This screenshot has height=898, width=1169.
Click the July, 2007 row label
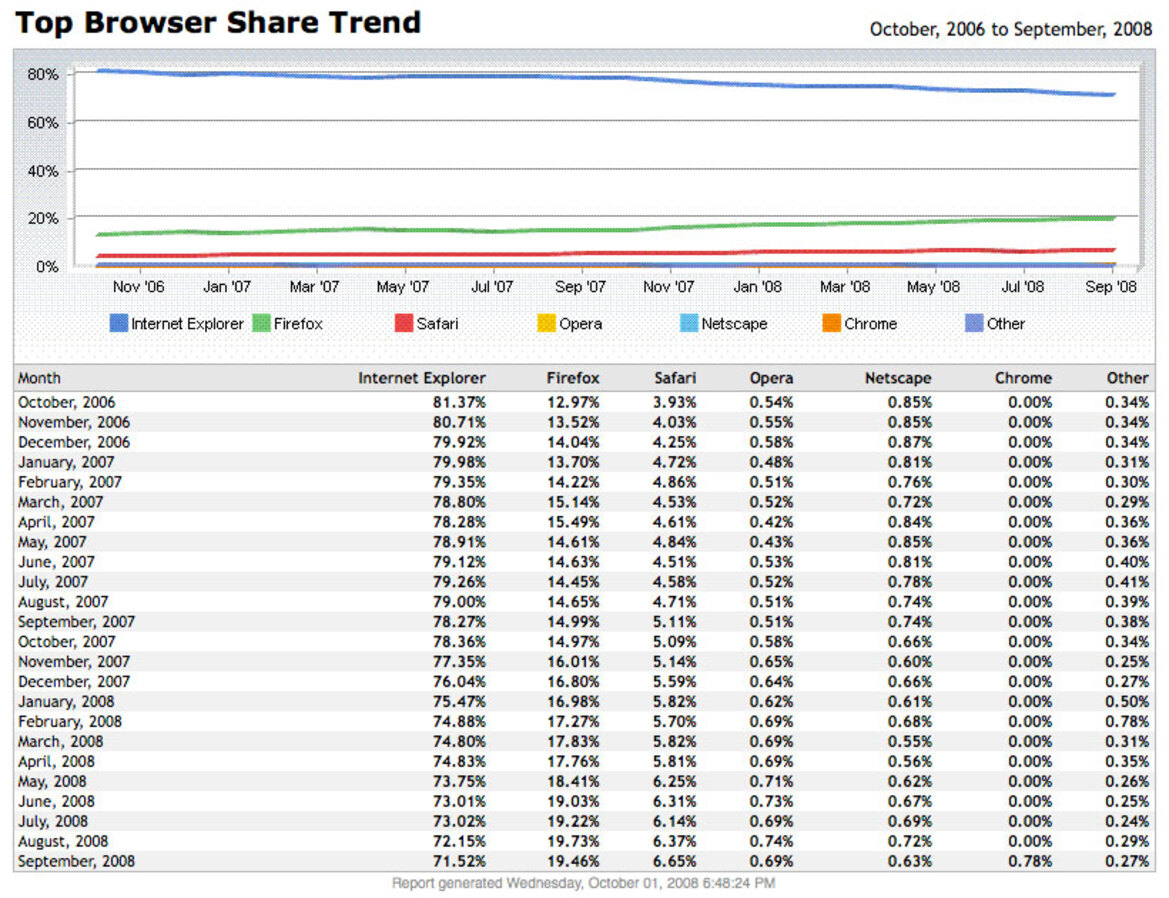(53, 582)
